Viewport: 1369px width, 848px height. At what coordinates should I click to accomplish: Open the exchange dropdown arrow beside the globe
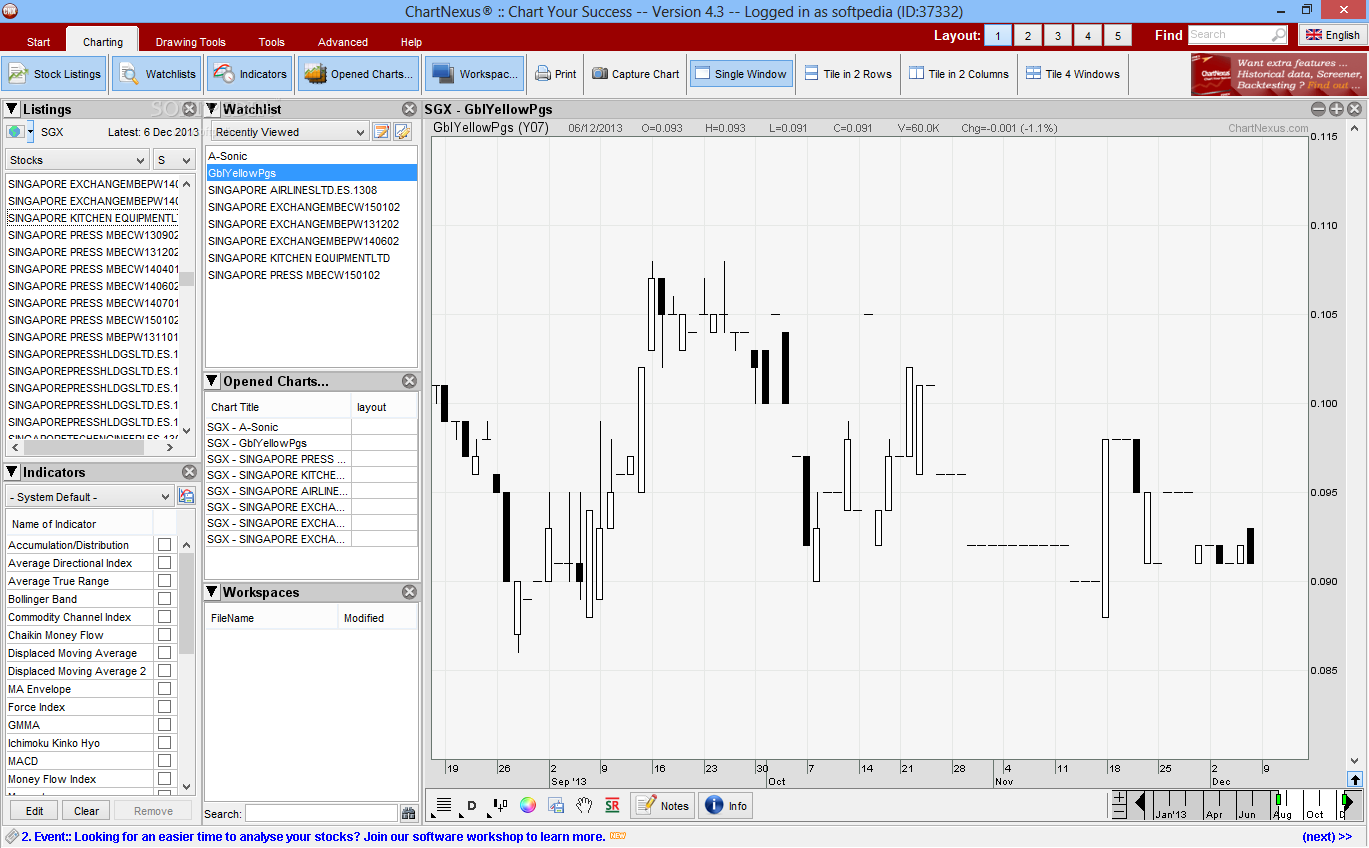click(x=30, y=132)
